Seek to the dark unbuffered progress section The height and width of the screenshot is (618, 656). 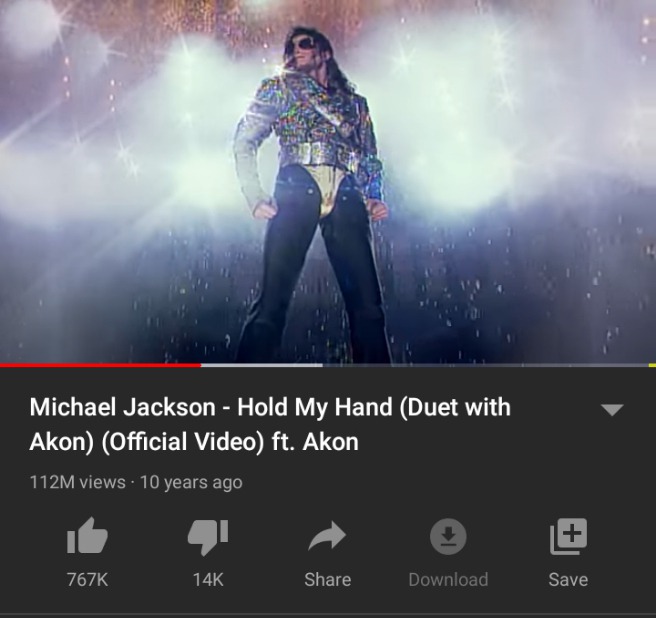point(485,365)
